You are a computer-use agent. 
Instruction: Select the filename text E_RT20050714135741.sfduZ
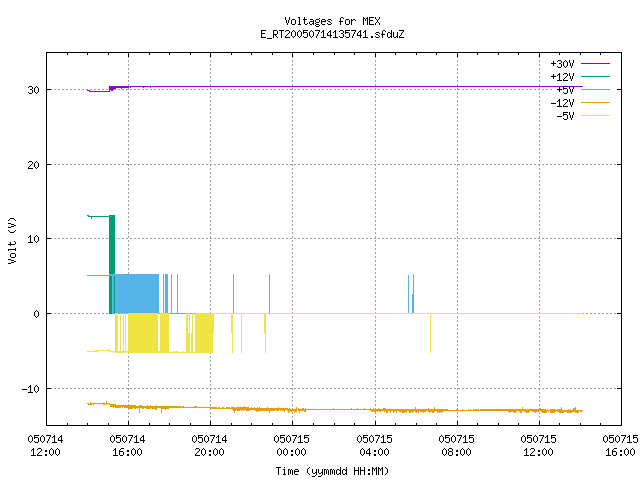(x=332, y=34)
